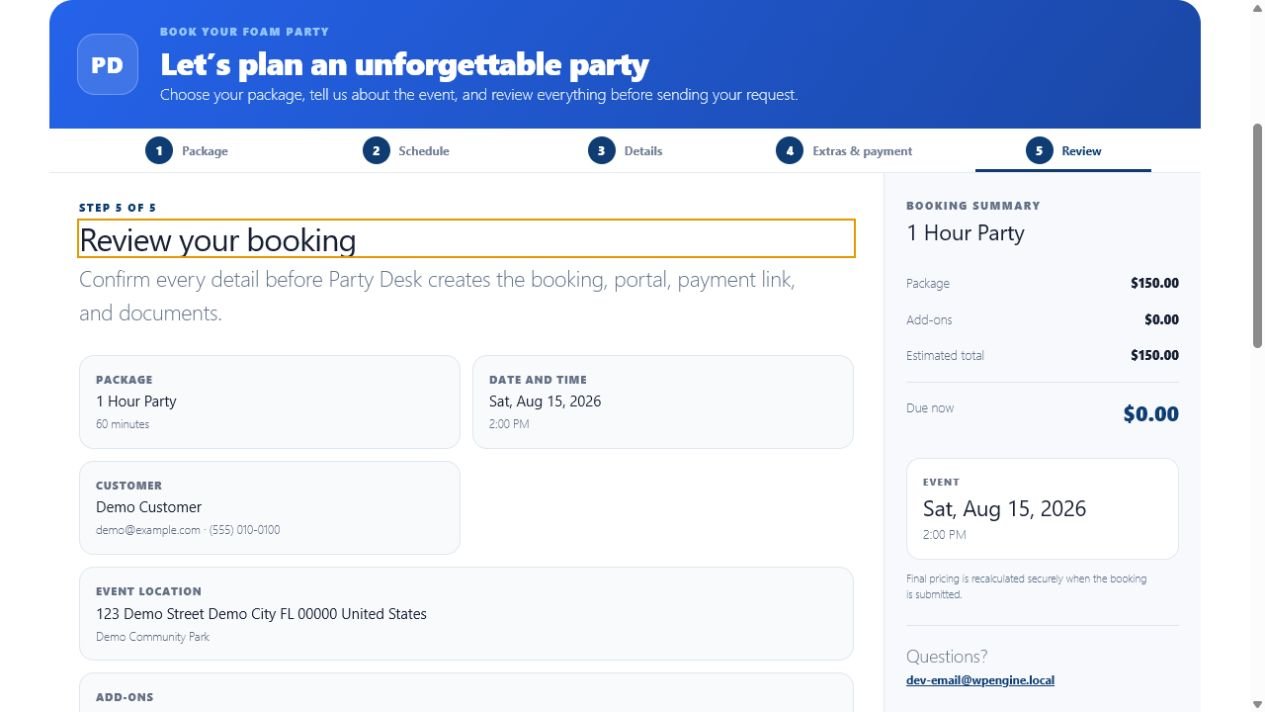The width and height of the screenshot is (1265, 712).
Task: Click the dev-email@wpengine.local link
Action: (980, 680)
